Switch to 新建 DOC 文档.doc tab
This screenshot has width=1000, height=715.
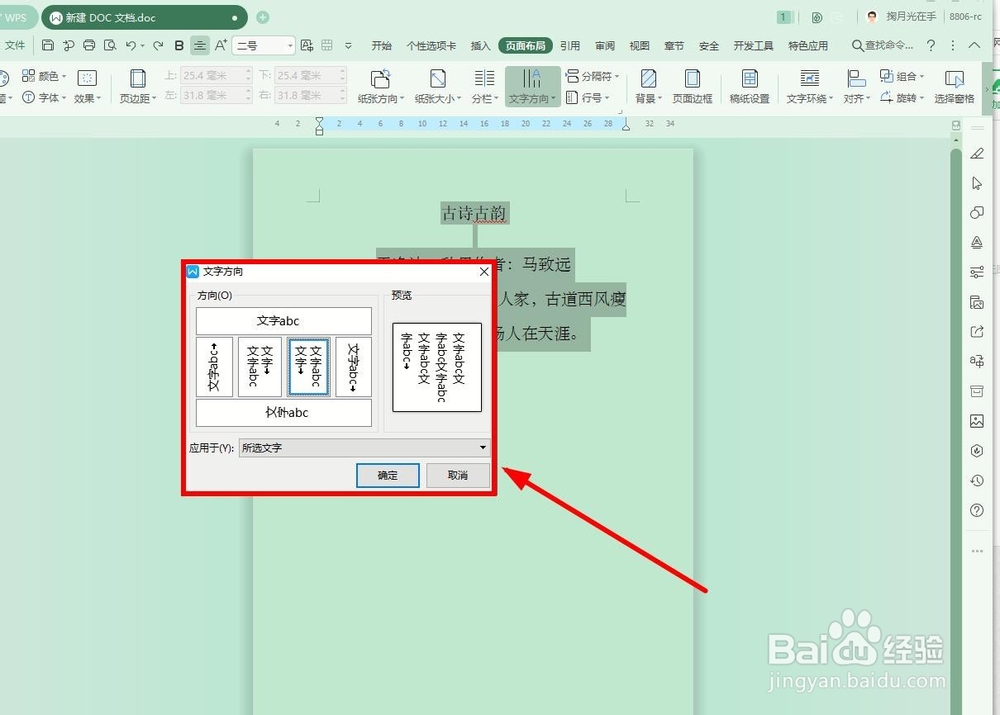(143, 18)
